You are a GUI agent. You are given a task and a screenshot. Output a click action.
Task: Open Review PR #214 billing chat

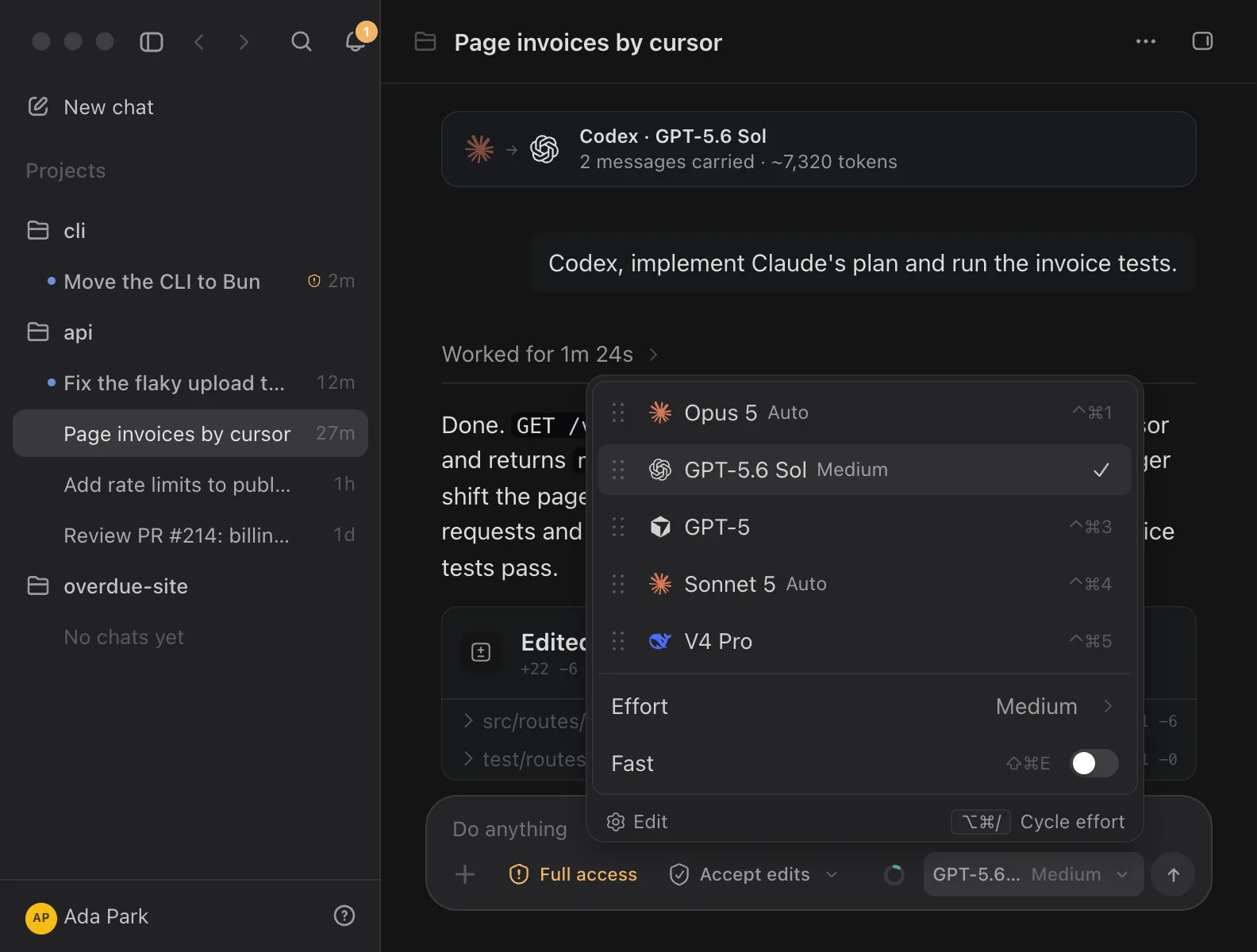190,535
